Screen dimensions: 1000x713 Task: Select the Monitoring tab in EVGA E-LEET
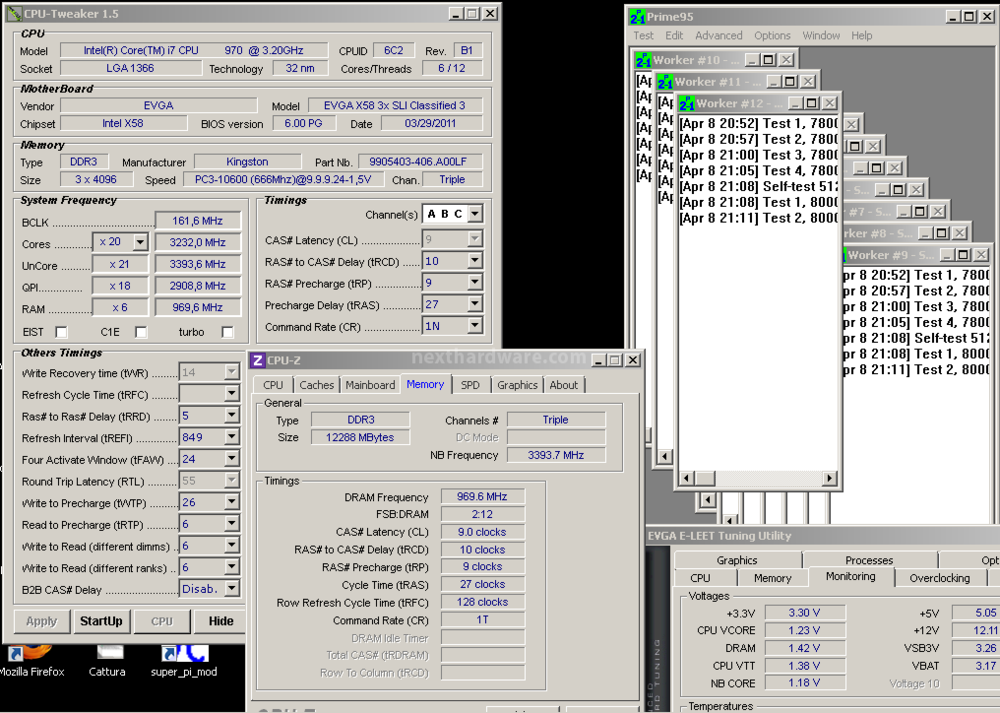tap(851, 577)
